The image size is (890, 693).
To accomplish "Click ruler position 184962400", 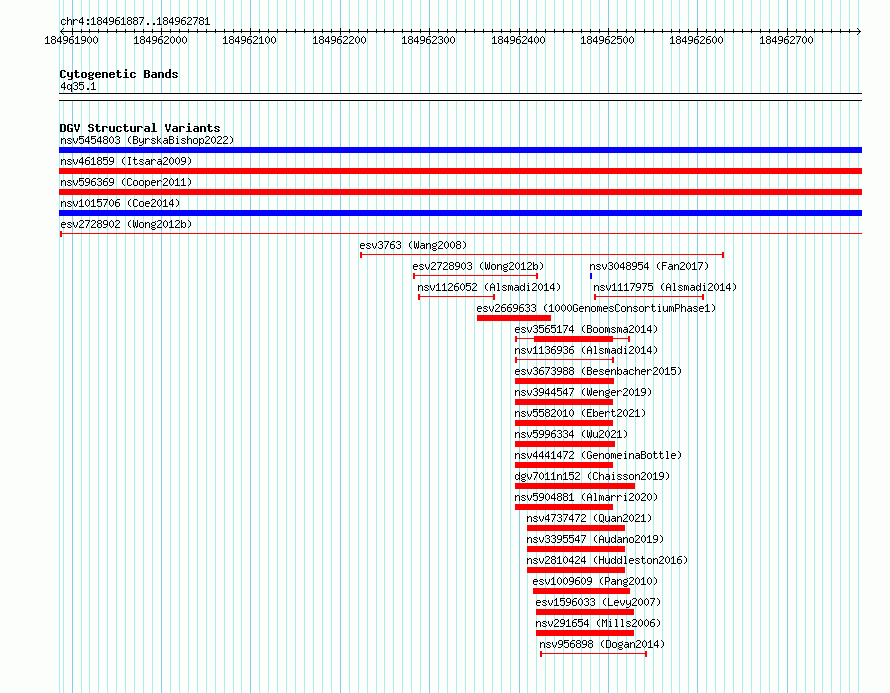I will [x=518, y=40].
